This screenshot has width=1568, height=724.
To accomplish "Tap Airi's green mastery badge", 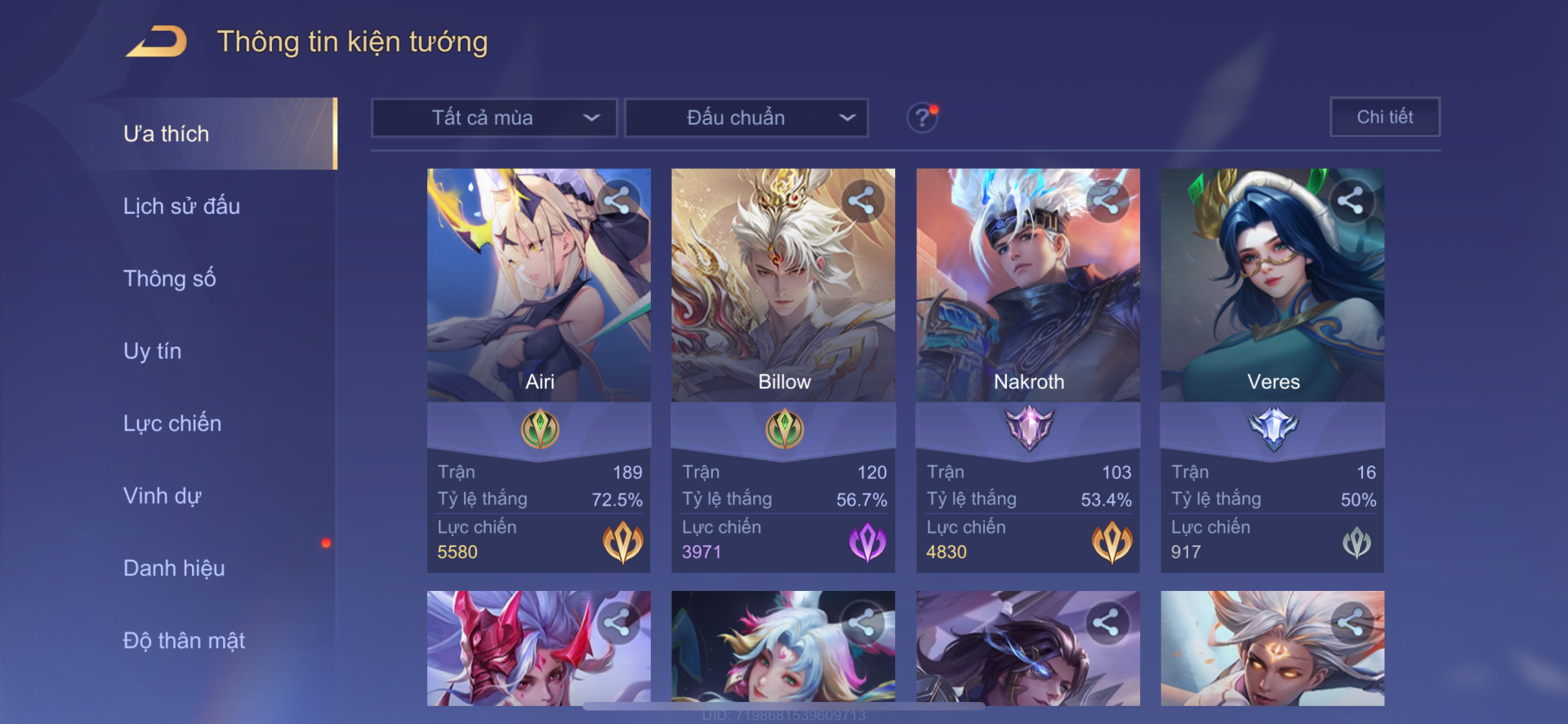I will pos(540,429).
